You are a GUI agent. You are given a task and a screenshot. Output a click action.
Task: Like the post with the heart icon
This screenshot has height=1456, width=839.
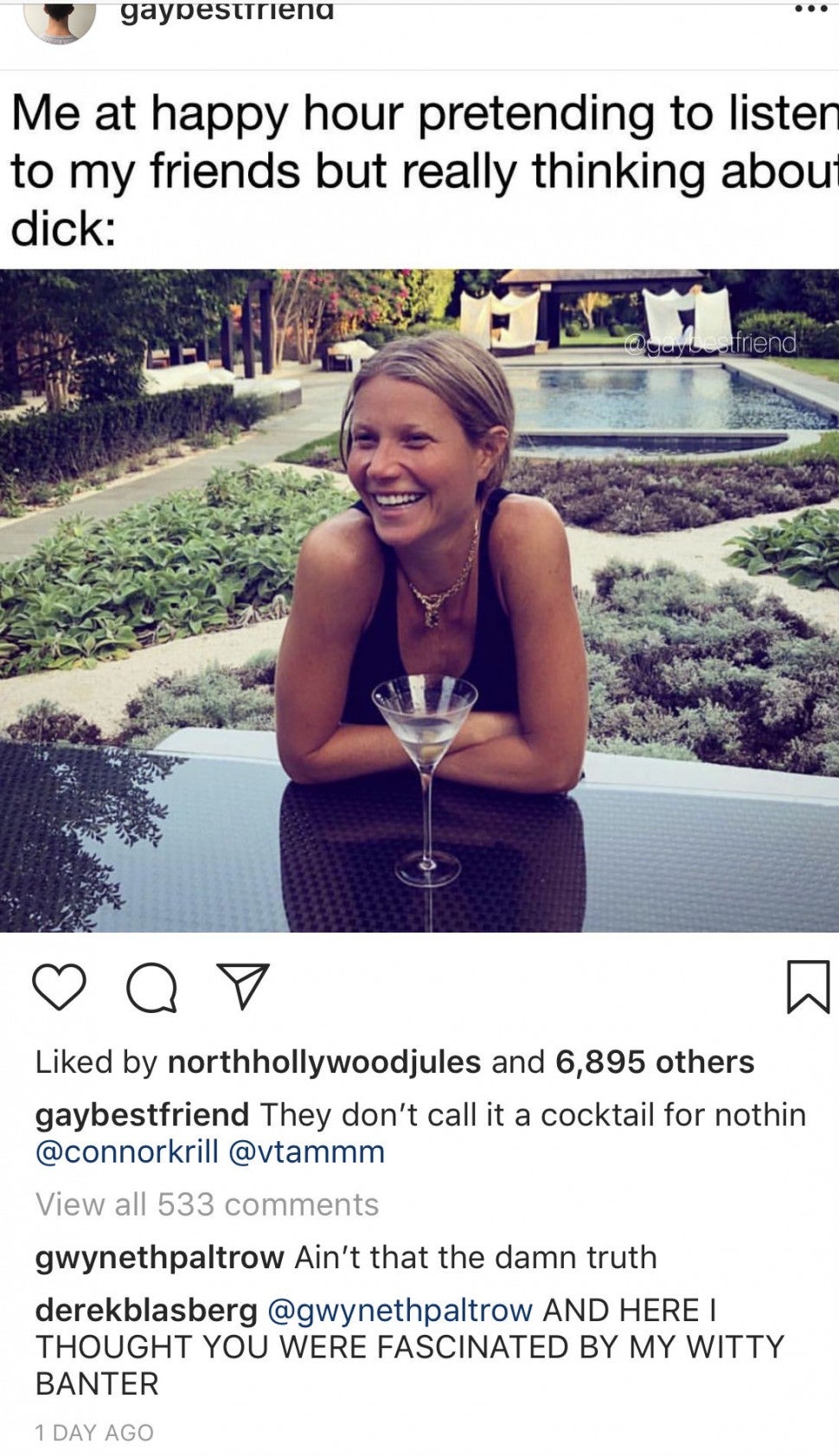pos(59,987)
